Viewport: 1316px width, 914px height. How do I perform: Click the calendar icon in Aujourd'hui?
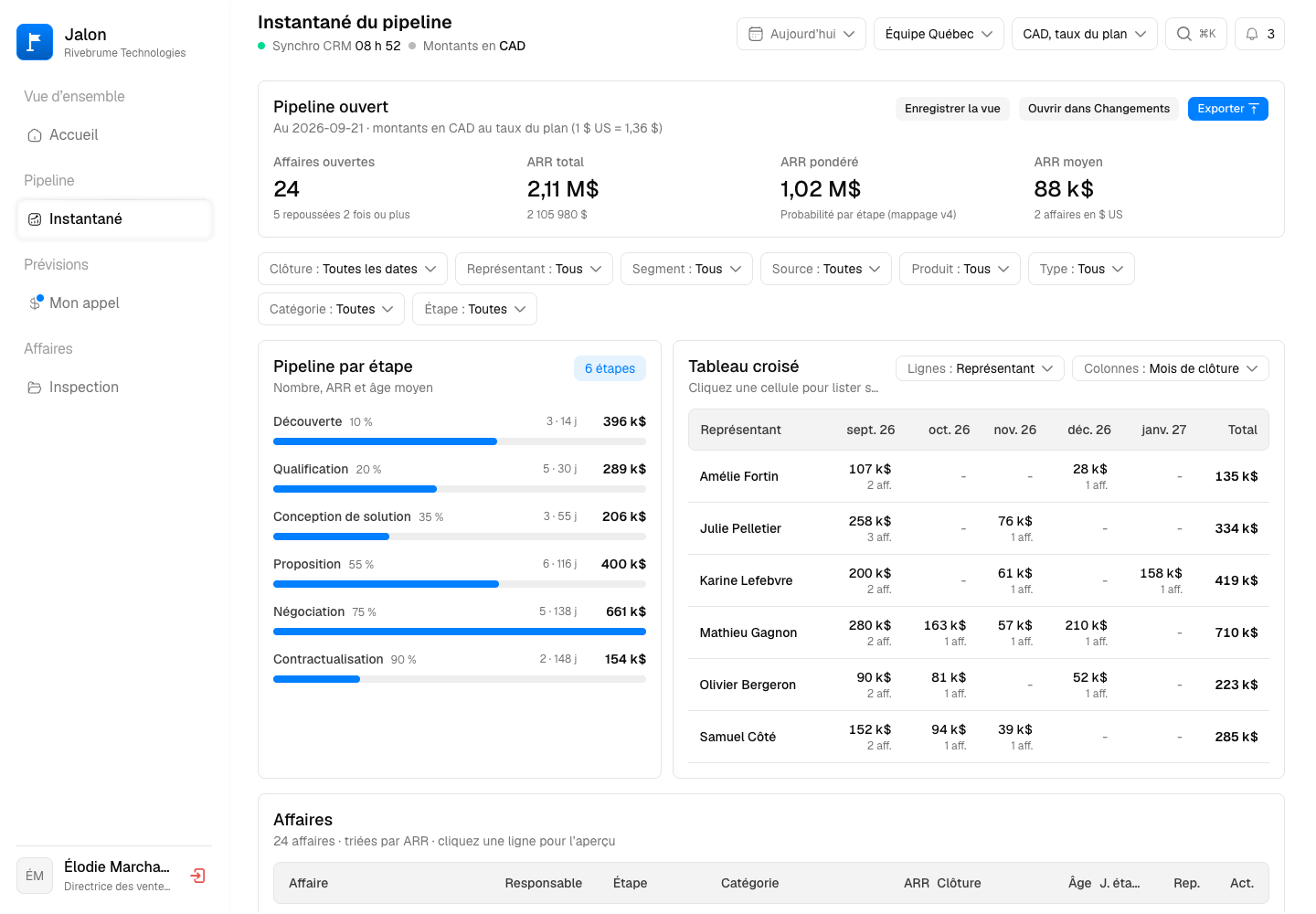756,34
